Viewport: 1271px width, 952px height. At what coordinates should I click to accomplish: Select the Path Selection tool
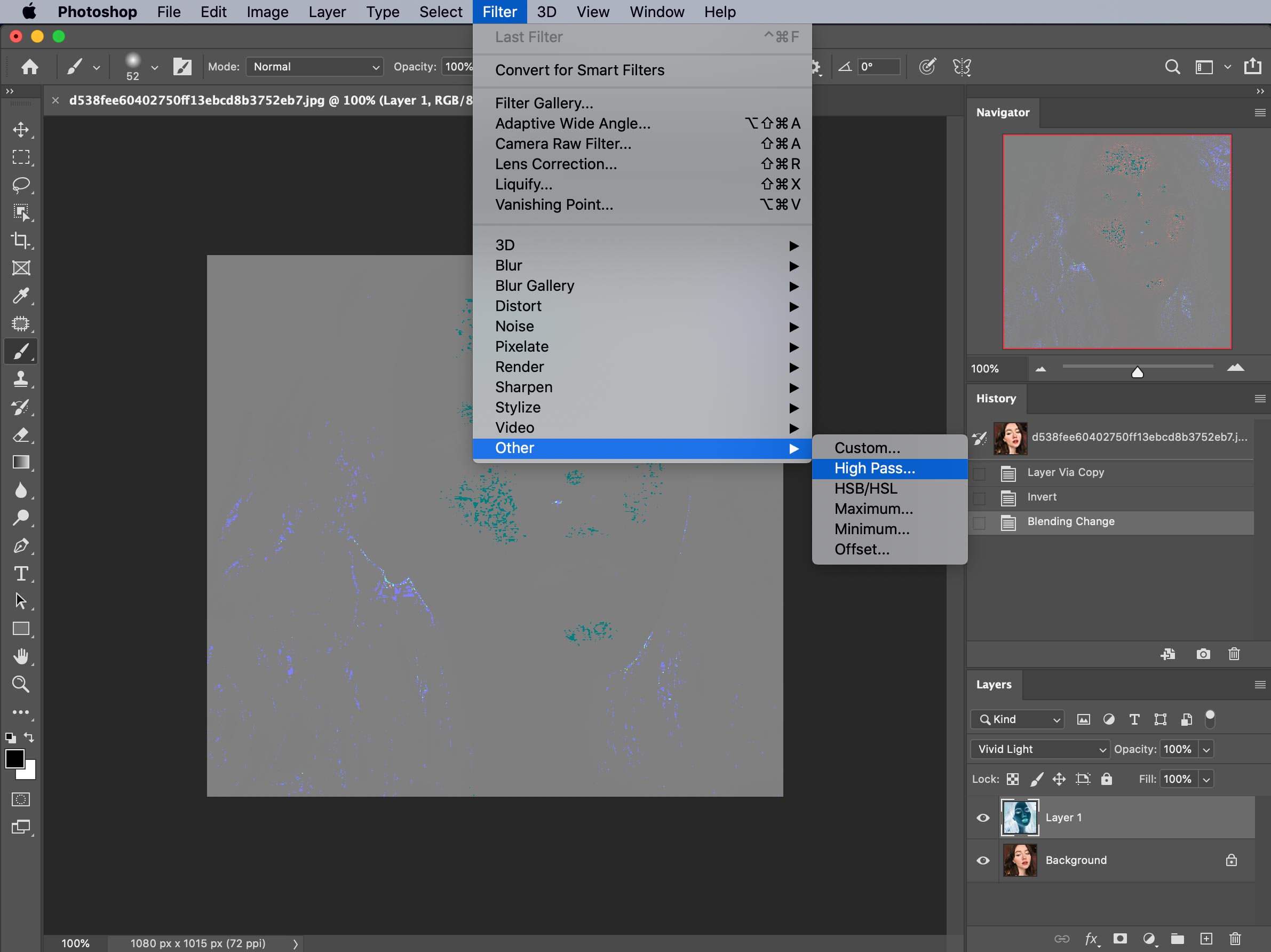(x=21, y=601)
